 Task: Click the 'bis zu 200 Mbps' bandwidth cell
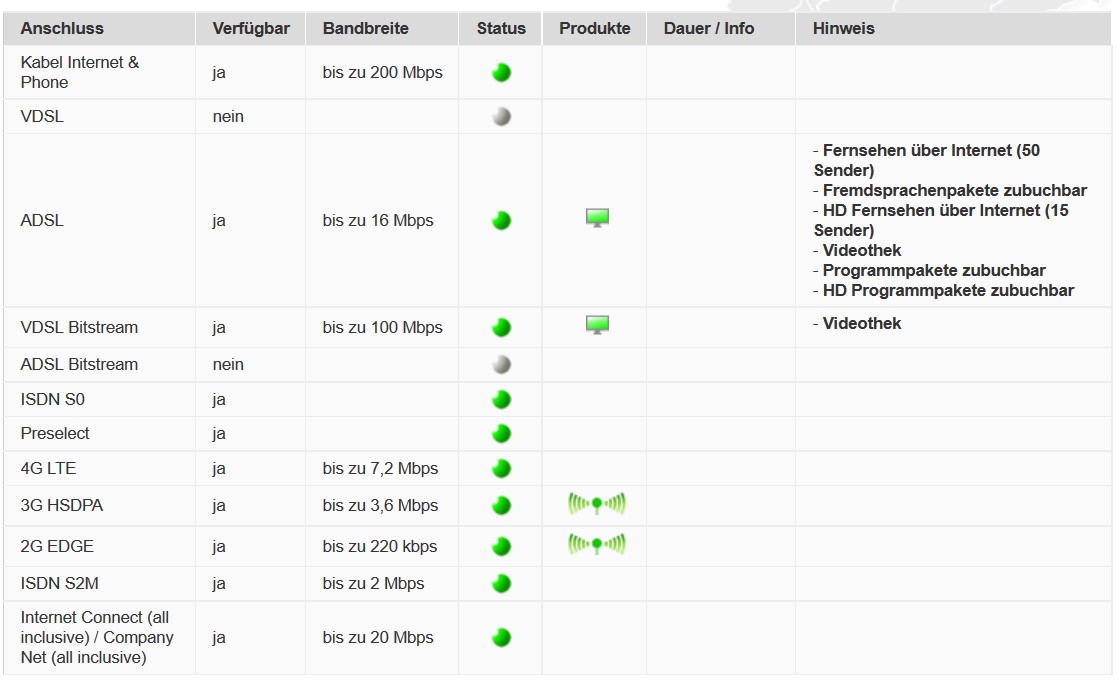pyautogui.click(x=382, y=72)
